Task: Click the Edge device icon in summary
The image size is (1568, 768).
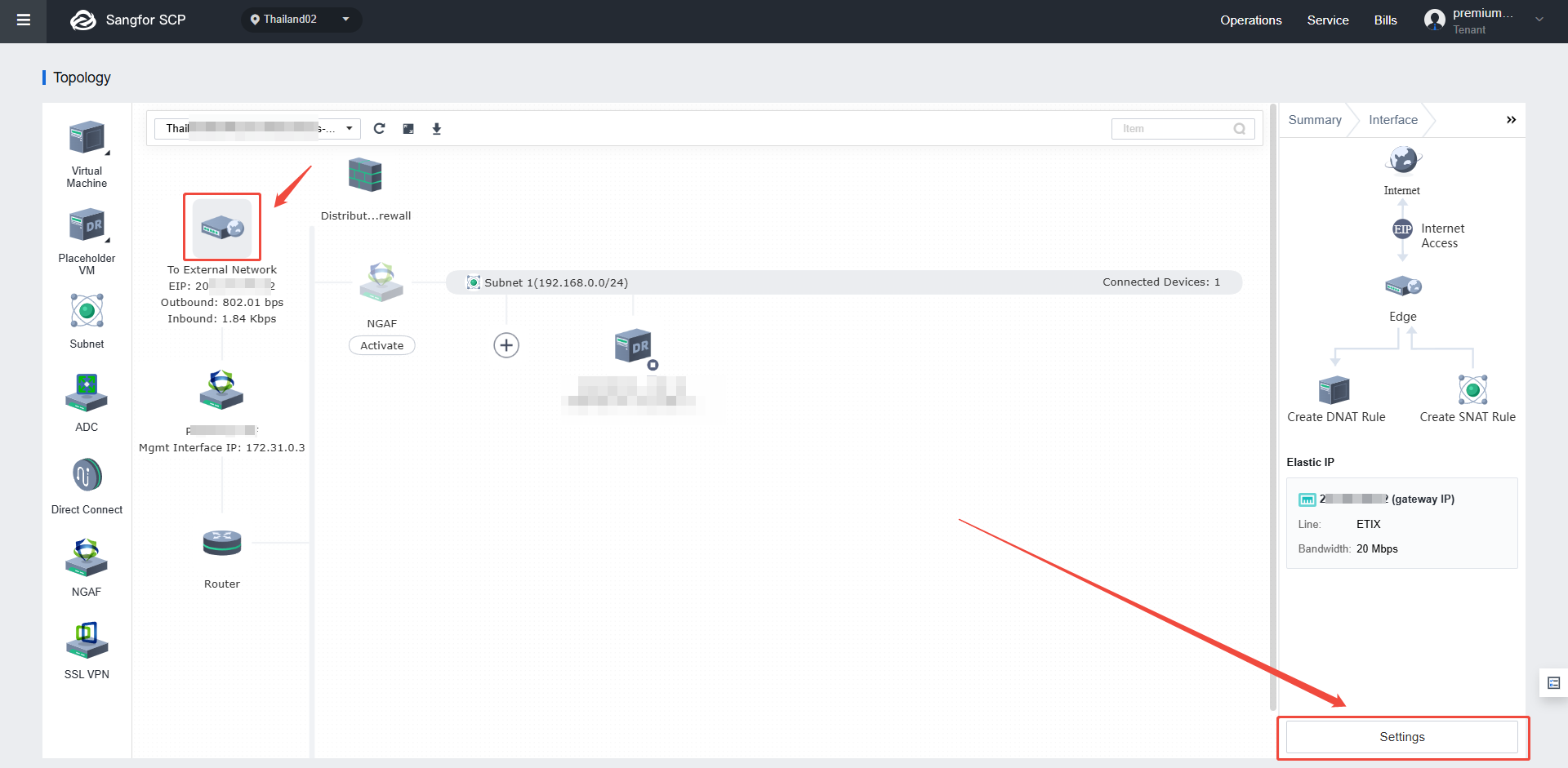Action: pyautogui.click(x=1403, y=286)
